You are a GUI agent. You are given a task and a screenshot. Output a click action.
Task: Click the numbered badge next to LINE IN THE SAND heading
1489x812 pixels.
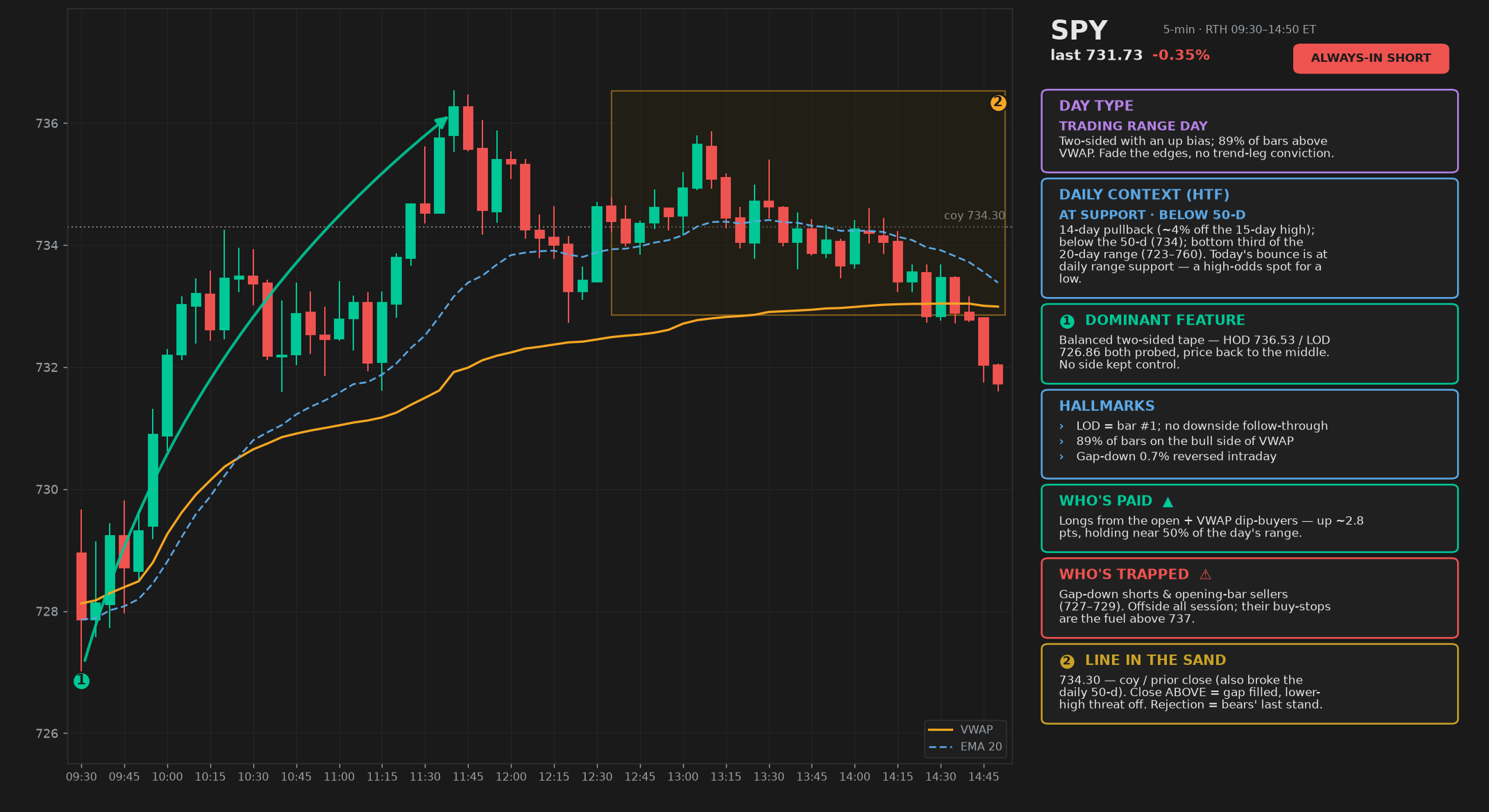click(1067, 661)
